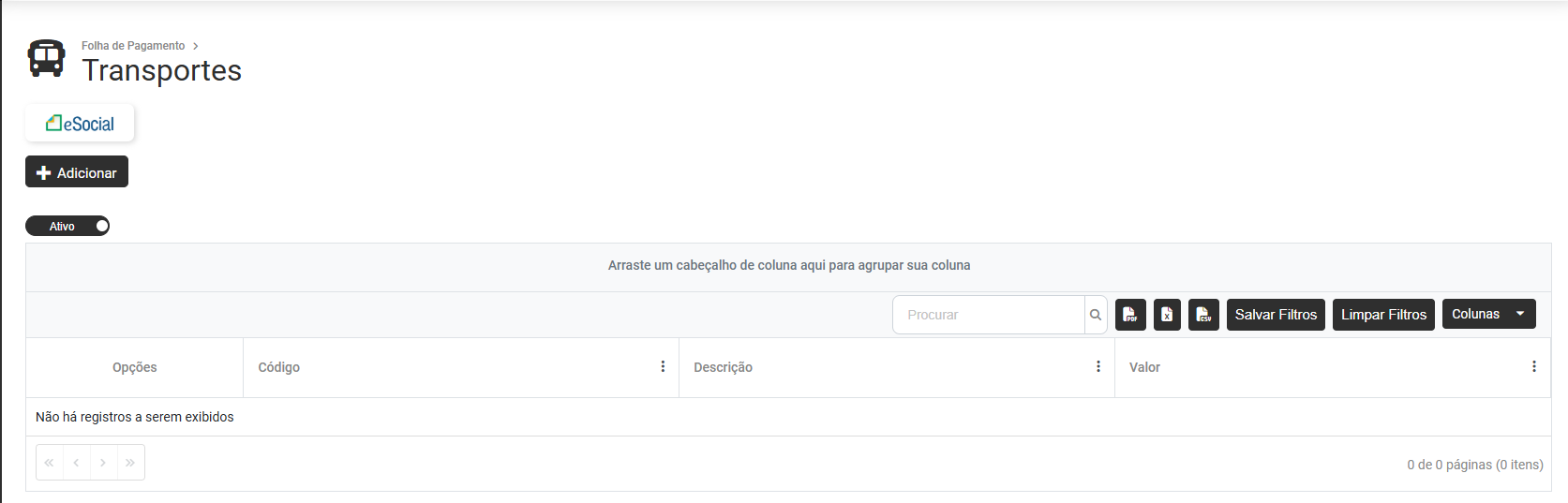This screenshot has height=503, width=1568.
Task: Go to first page arrow
Action: (50, 463)
